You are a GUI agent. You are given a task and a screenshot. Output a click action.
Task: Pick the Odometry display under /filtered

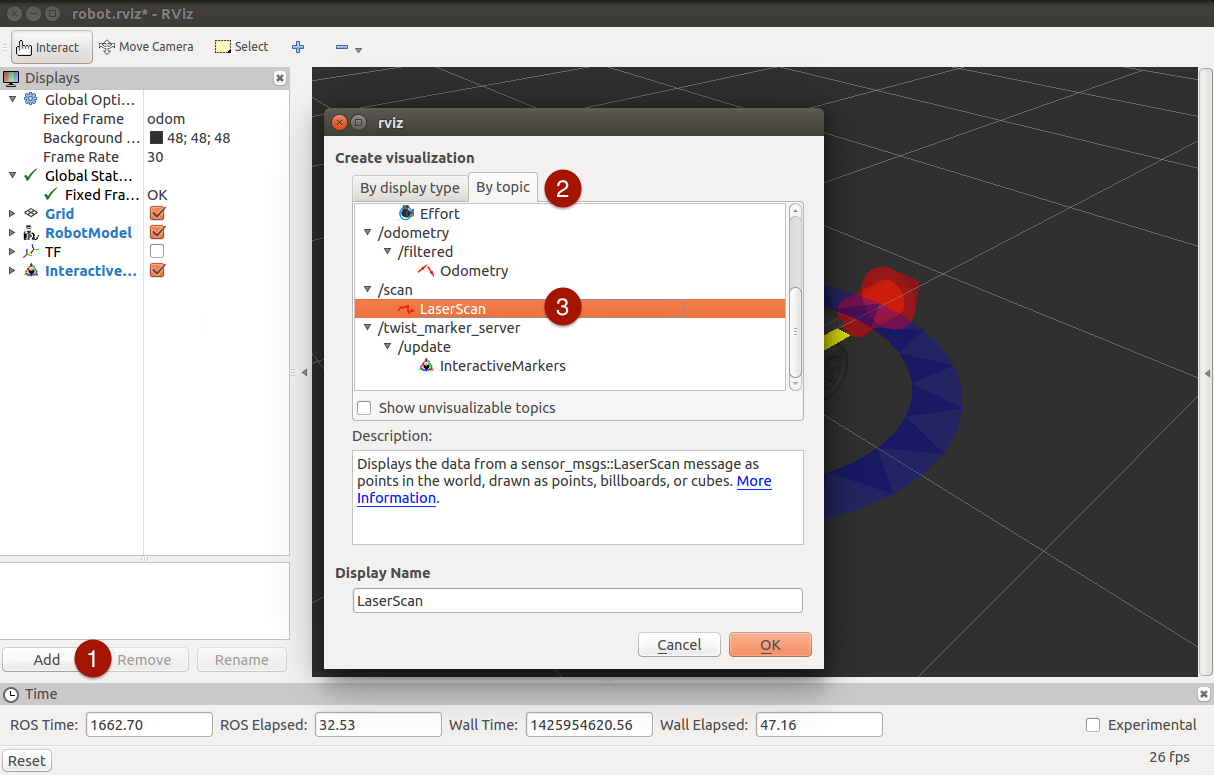(x=473, y=271)
